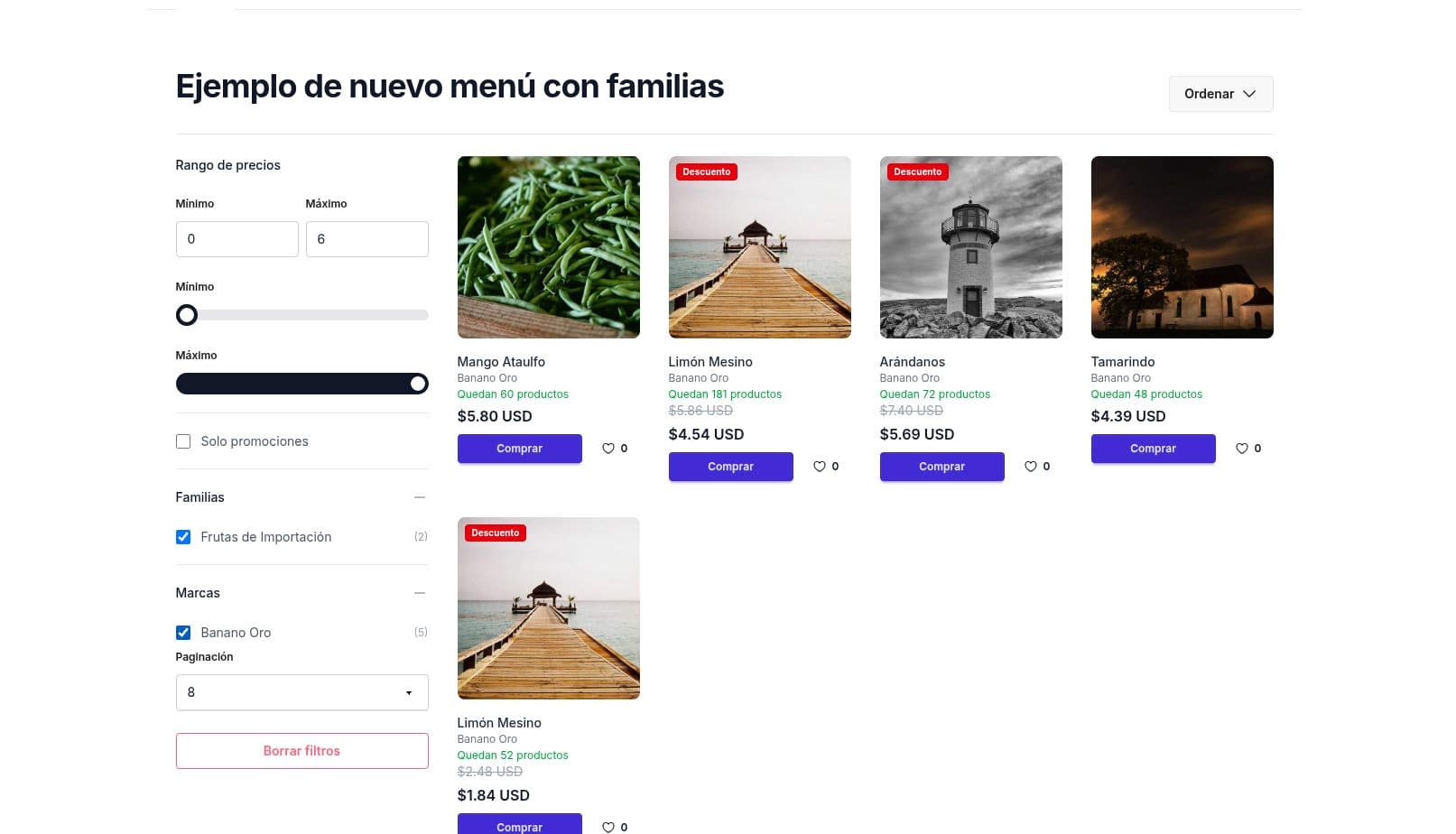Collapse Familias section minus icon
The width and height of the screenshot is (1456, 834).
click(419, 497)
